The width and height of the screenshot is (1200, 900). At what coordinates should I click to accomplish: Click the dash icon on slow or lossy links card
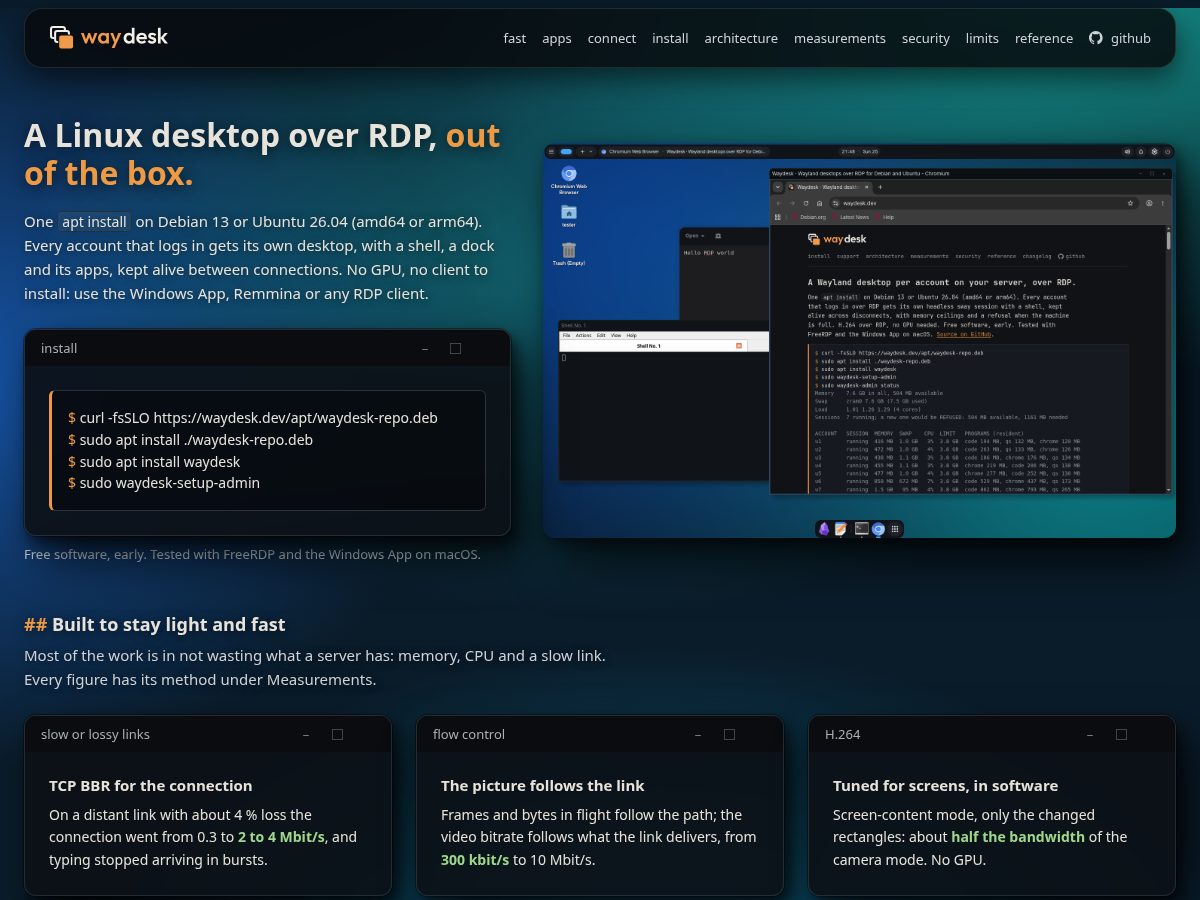pos(306,735)
